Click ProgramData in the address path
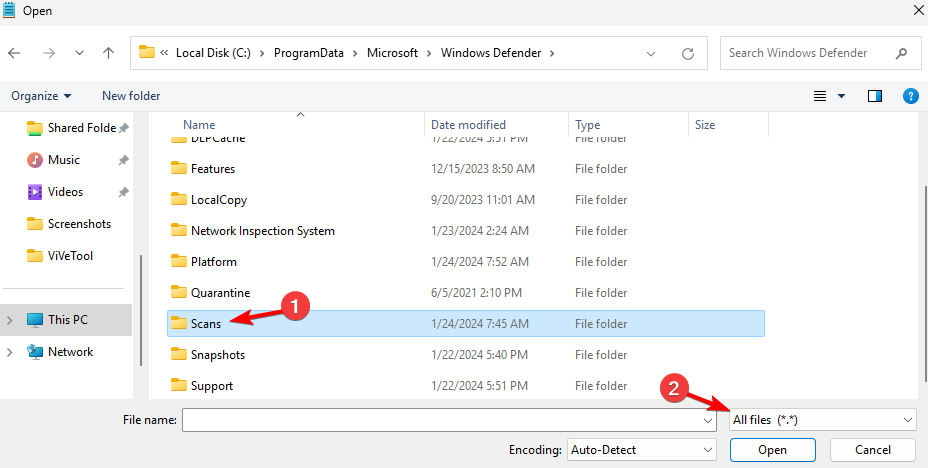Screen dimensions: 928x468 click(x=308, y=53)
